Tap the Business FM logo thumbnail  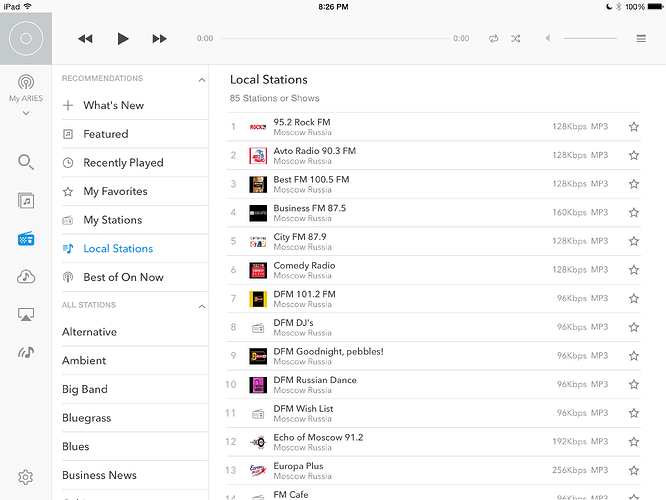click(258, 213)
